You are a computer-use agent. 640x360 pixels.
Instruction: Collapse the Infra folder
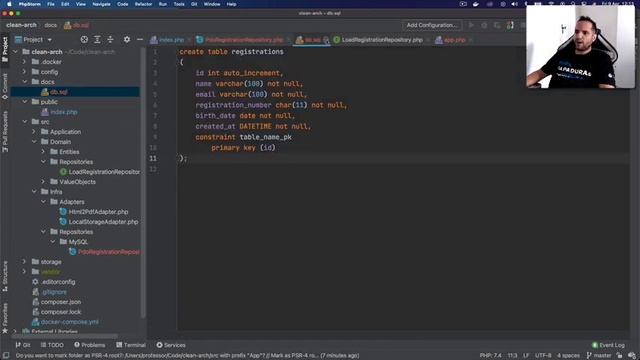pos(34,192)
